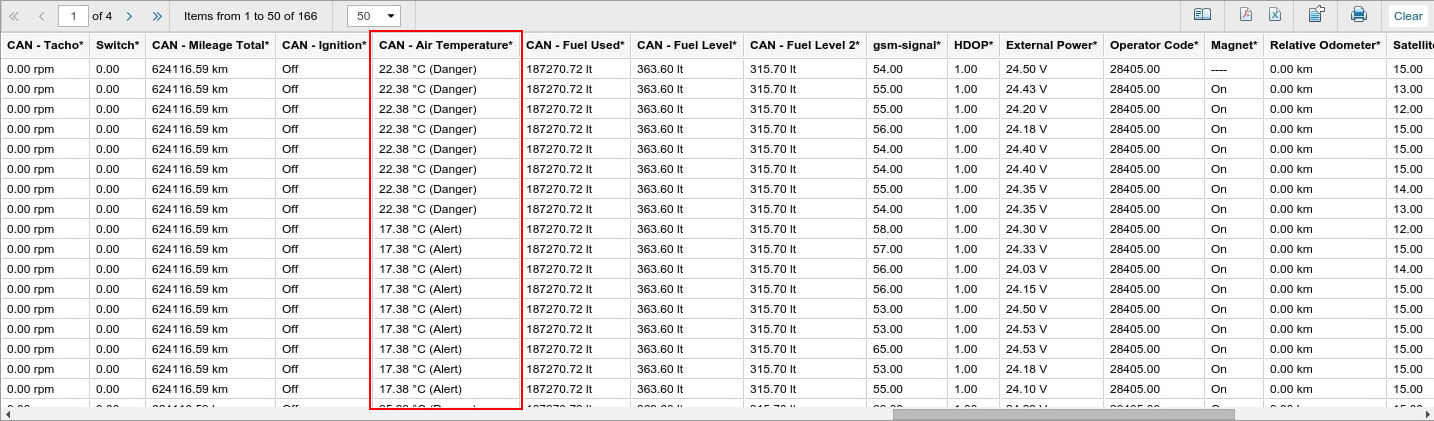Click the Operator Code column header
Screen dimensions: 1434x421
(x=1153, y=45)
